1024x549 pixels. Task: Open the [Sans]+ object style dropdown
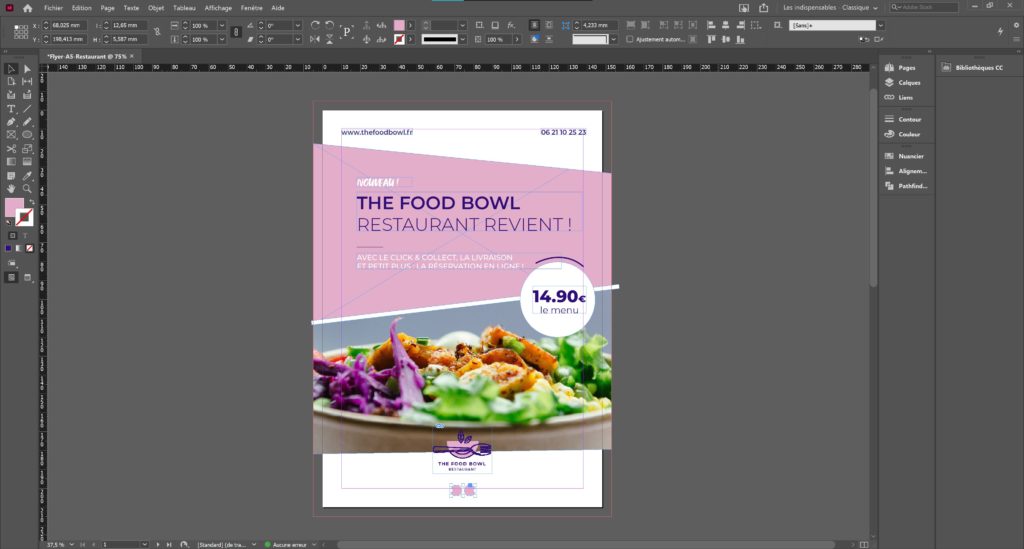[880, 25]
